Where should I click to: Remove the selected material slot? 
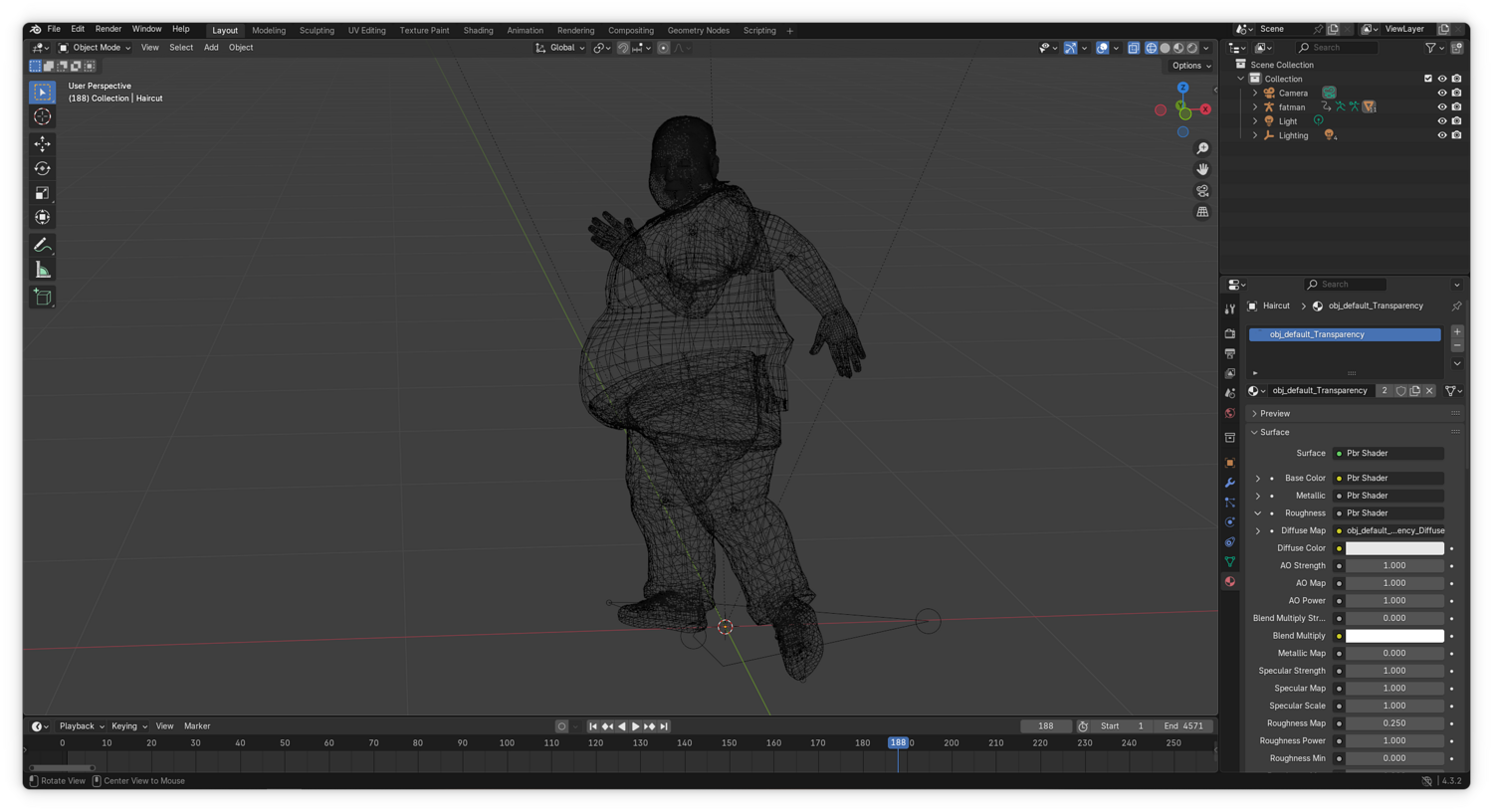click(1457, 346)
